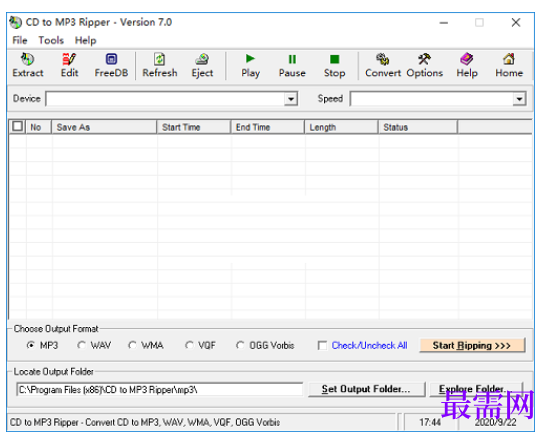Open the File menu
Viewport: 553px width, 436px height.
(x=20, y=40)
